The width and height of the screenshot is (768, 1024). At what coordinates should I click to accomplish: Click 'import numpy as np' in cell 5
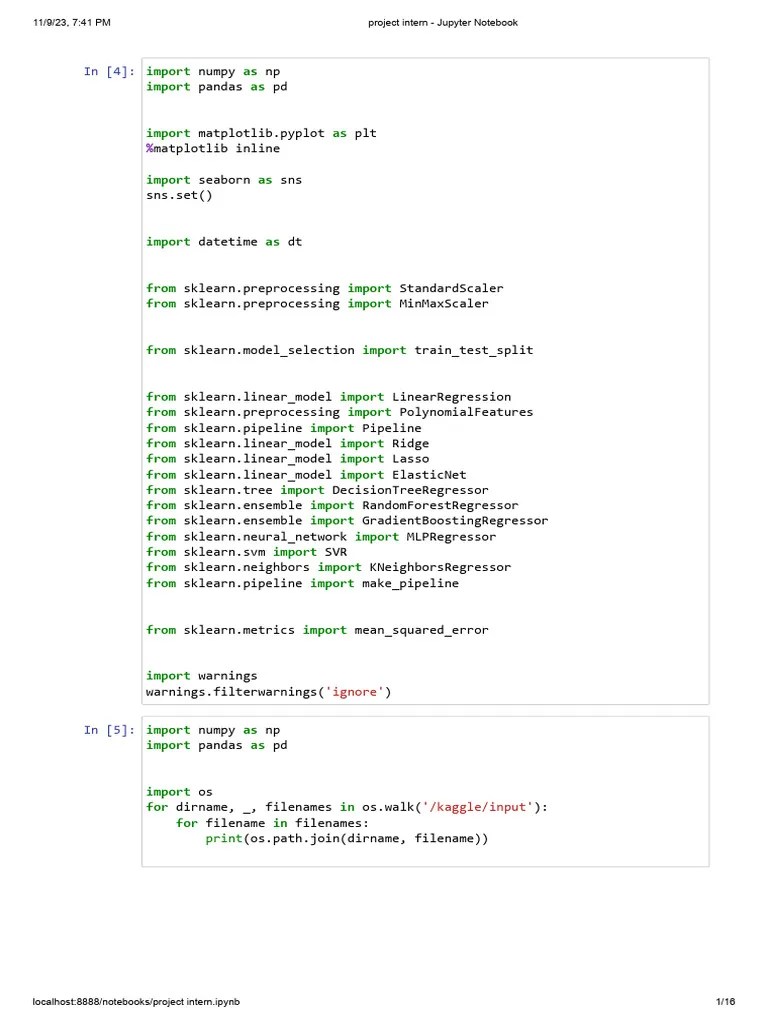213,730
